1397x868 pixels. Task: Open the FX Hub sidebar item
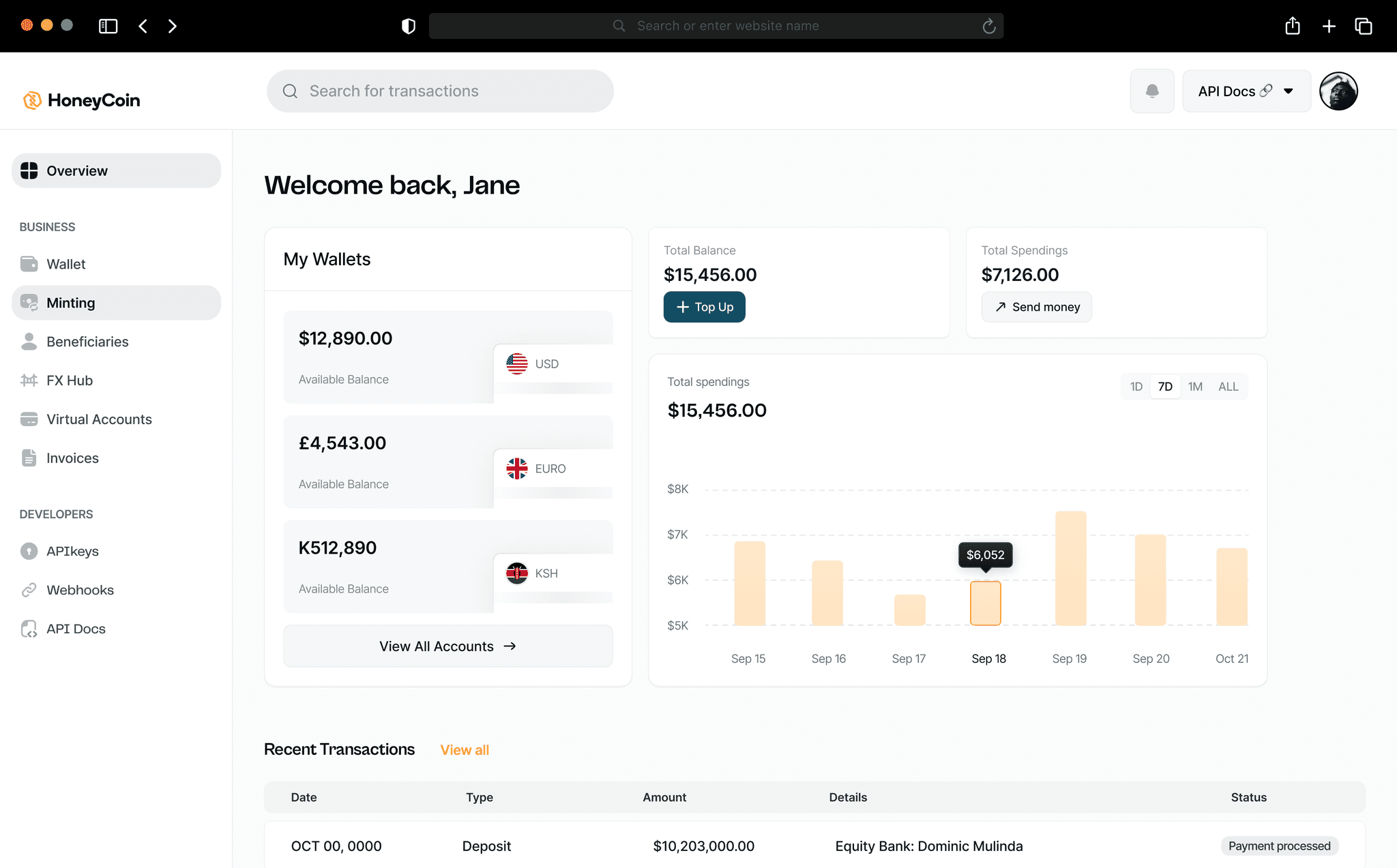point(69,380)
